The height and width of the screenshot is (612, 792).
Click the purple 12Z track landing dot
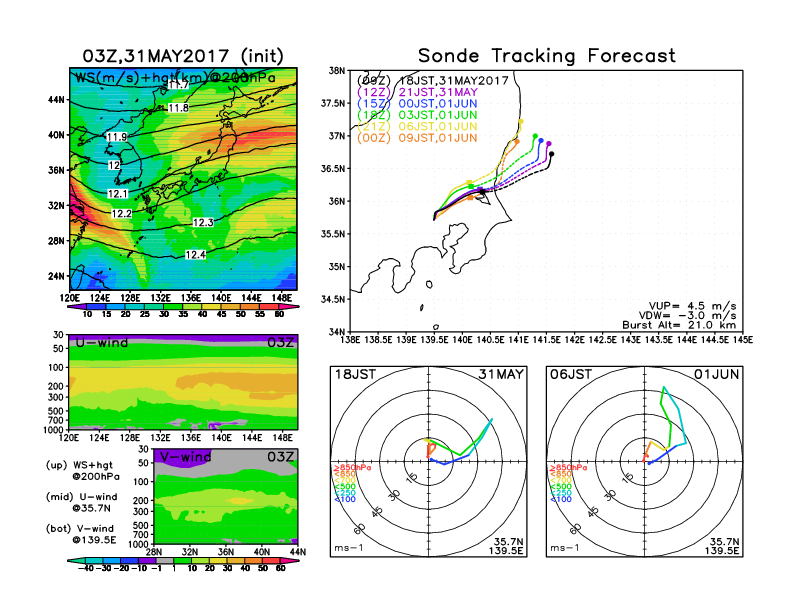(x=549, y=144)
